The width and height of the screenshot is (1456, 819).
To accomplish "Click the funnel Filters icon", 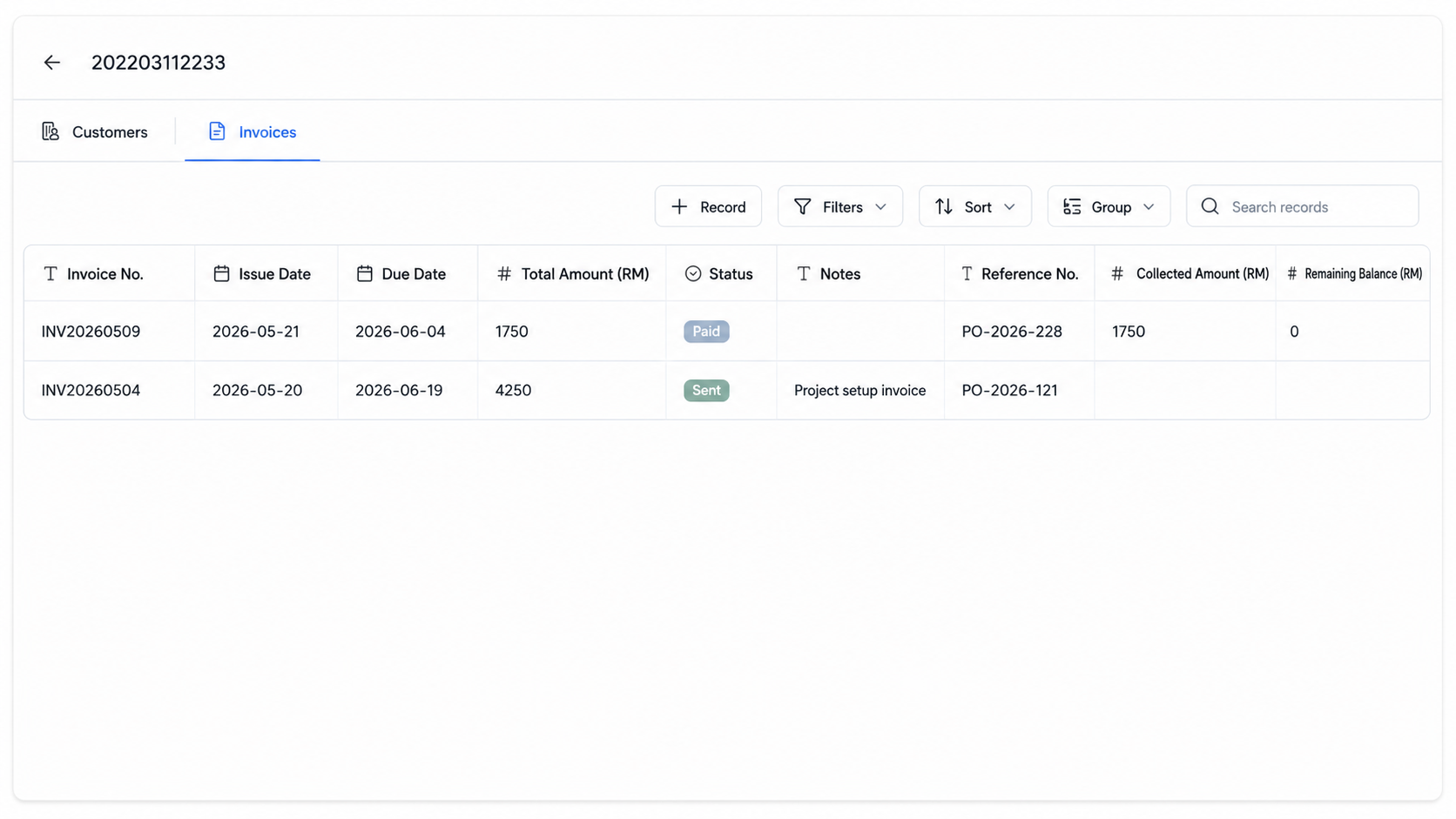I will coord(802,206).
